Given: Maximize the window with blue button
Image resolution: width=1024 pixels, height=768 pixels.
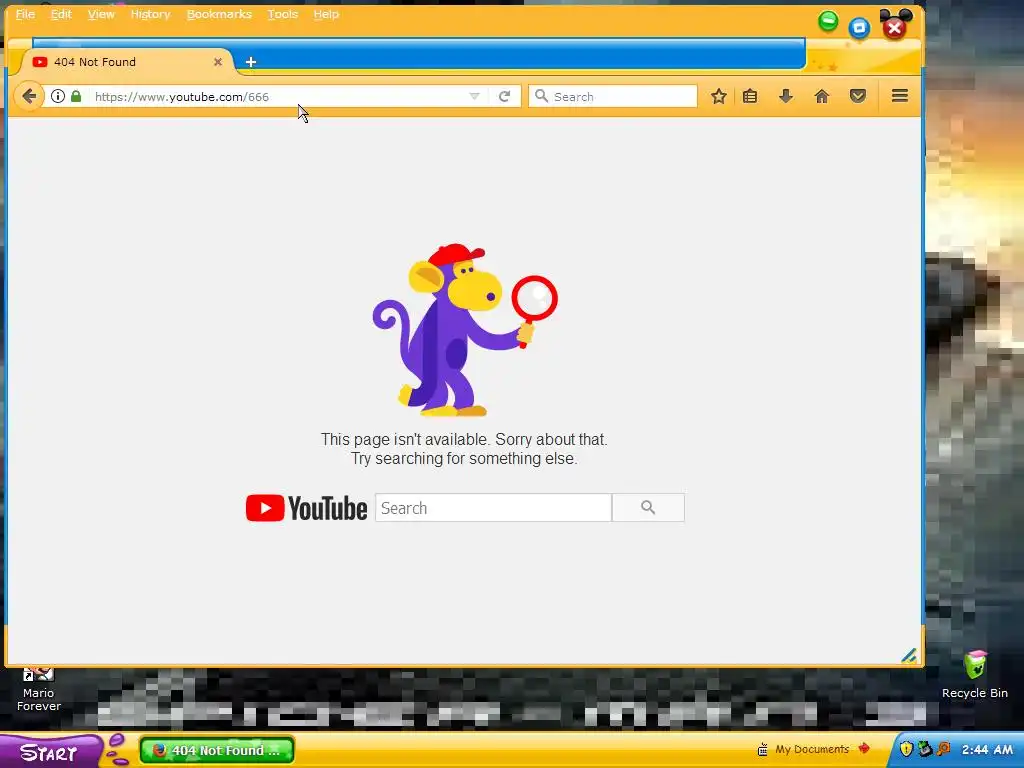Looking at the screenshot, I should click(x=859, y=27).
